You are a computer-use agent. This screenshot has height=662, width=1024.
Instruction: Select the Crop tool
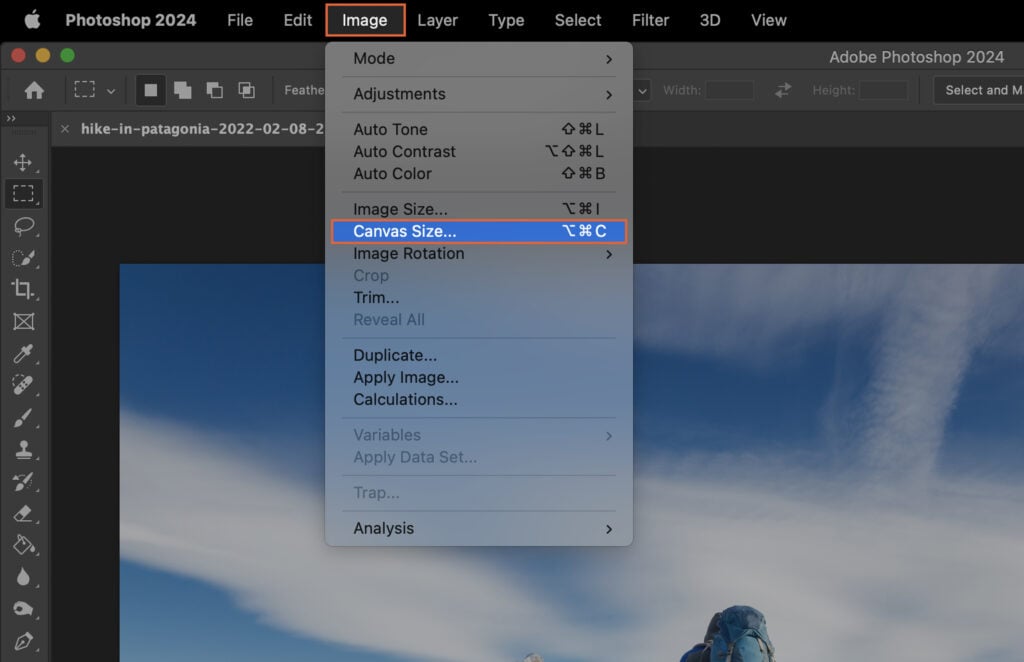pos(24,290)
